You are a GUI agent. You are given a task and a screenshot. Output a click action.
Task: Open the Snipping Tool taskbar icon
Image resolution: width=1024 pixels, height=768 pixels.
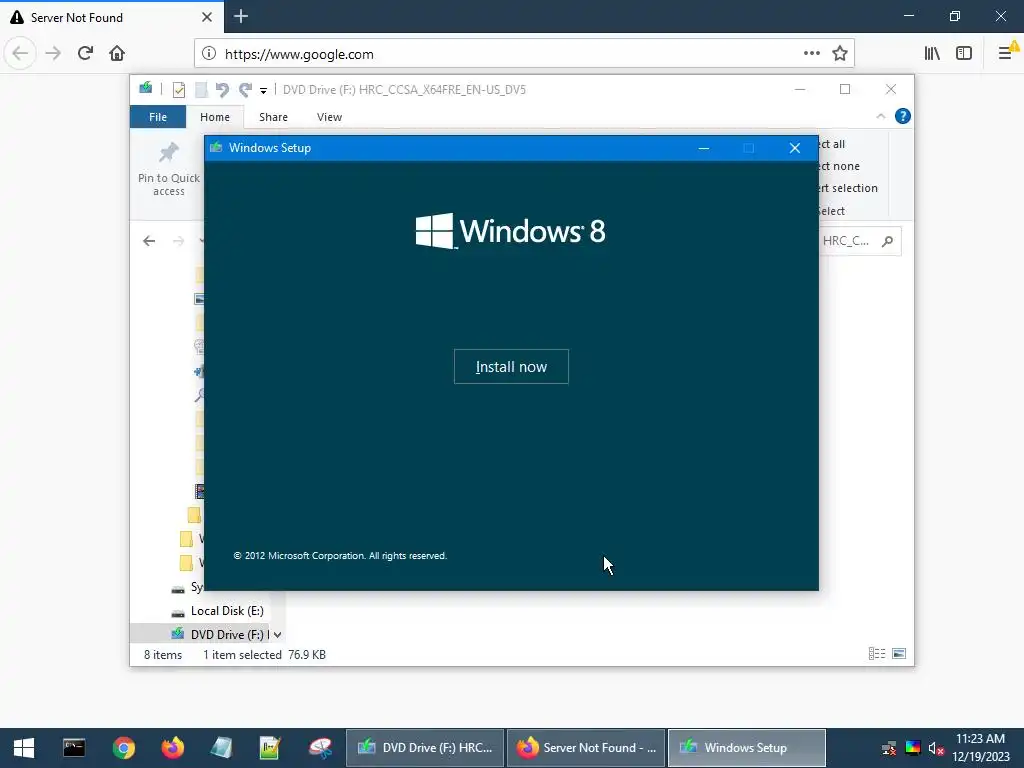pyautogui.click(x=321, y=748)
